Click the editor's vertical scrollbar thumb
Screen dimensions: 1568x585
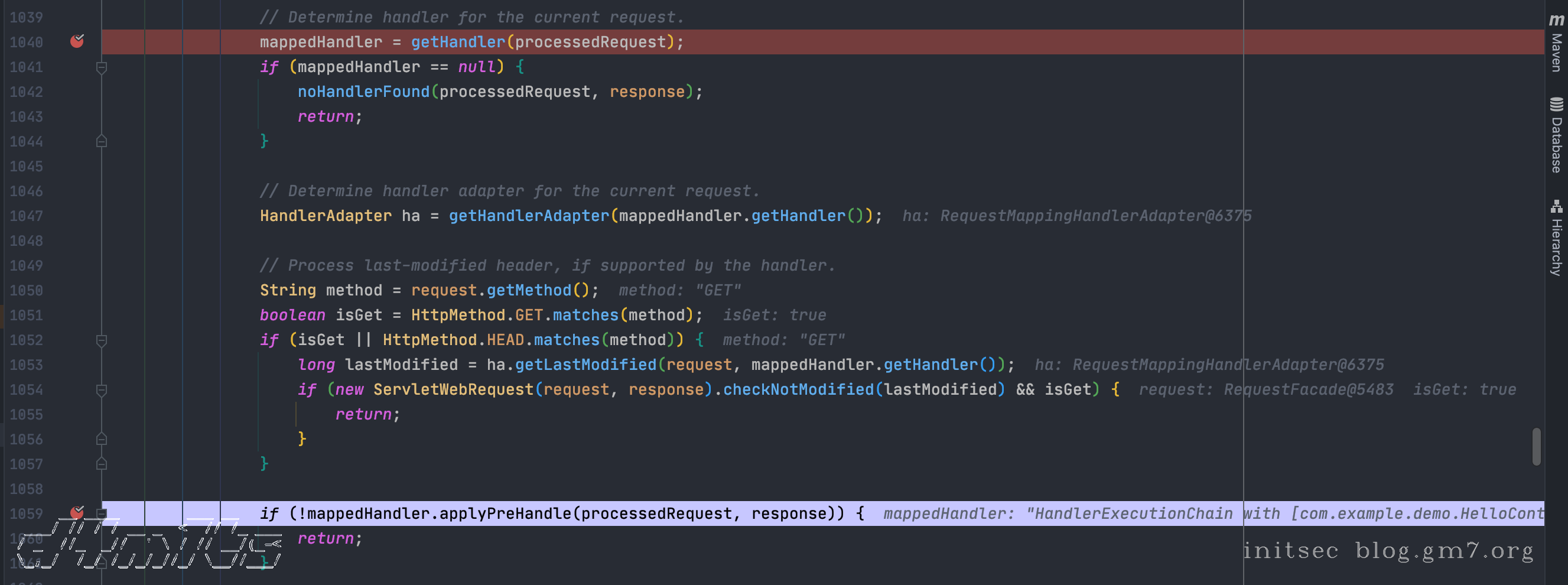pyautogui.click(x=1536, y=446)
